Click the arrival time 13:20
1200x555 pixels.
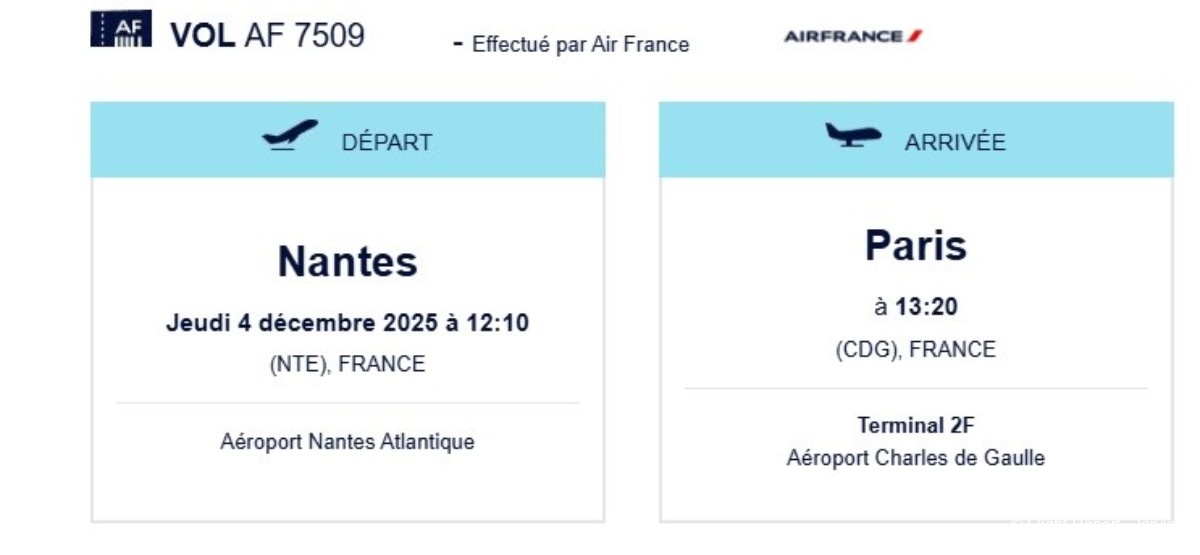(x=926, y=307)
